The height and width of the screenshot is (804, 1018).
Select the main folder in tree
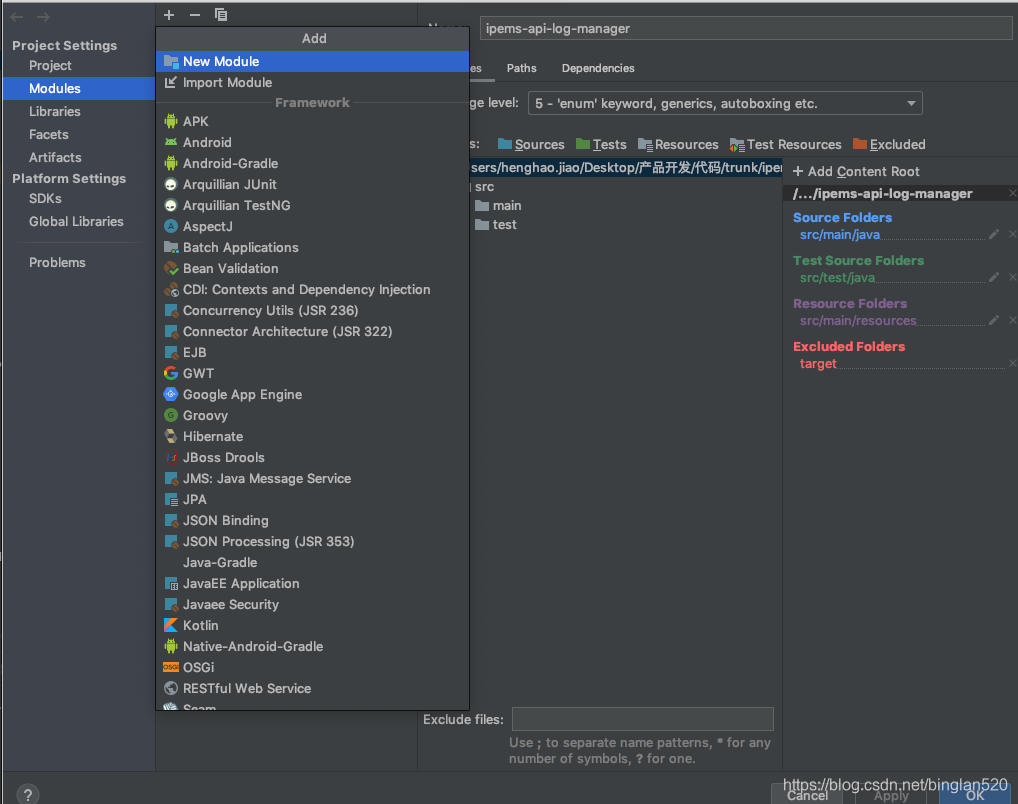point(499,206)
